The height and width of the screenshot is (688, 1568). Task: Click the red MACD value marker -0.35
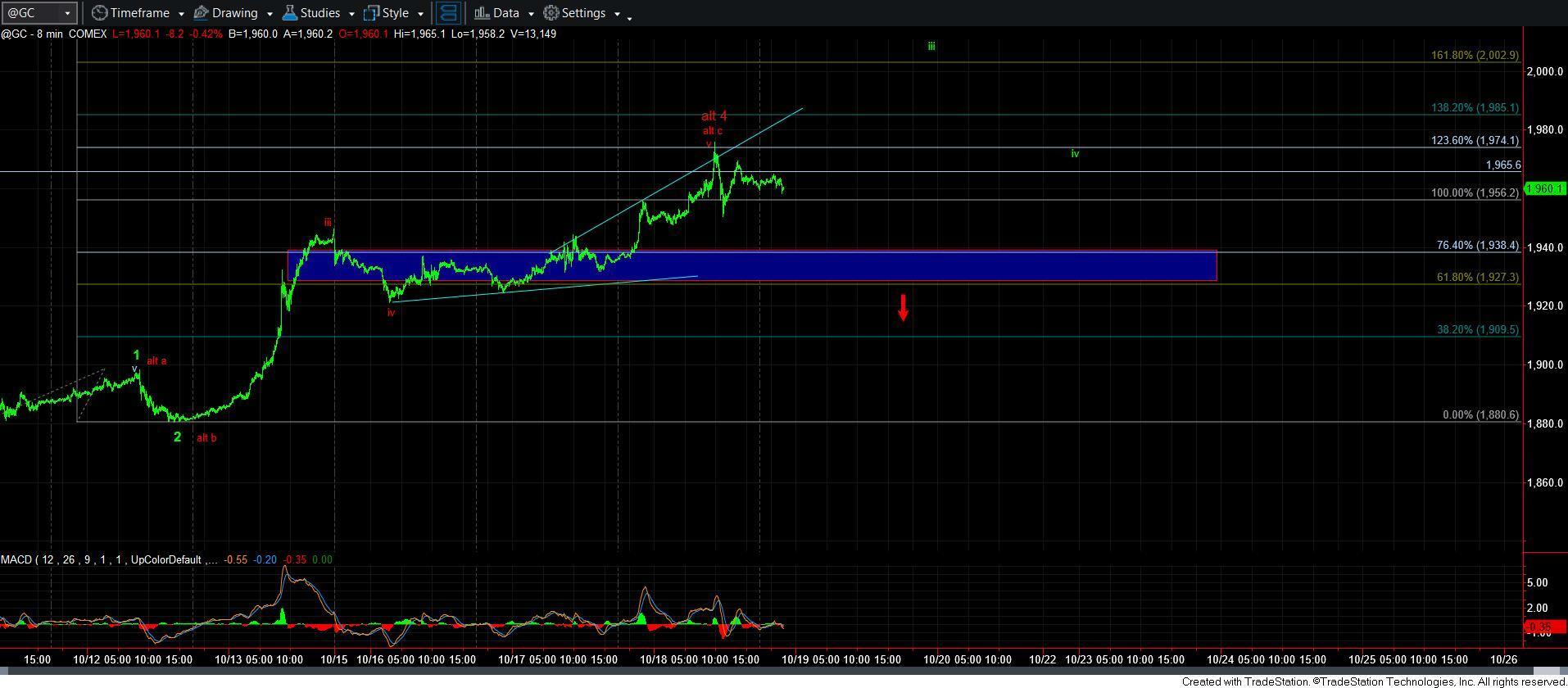[x=1544, y=627]
